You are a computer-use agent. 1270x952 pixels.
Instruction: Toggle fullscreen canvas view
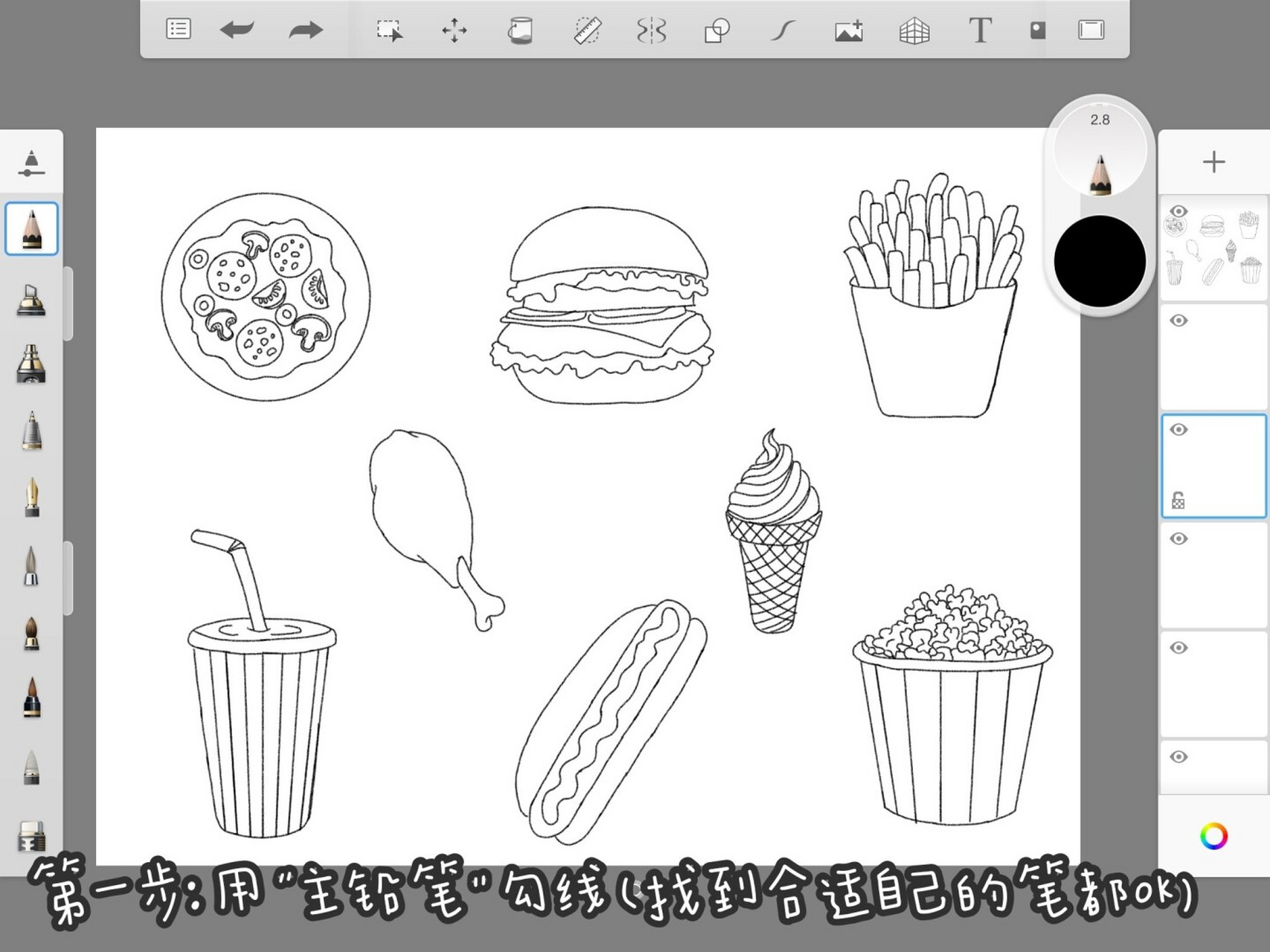coord(1091,30)
